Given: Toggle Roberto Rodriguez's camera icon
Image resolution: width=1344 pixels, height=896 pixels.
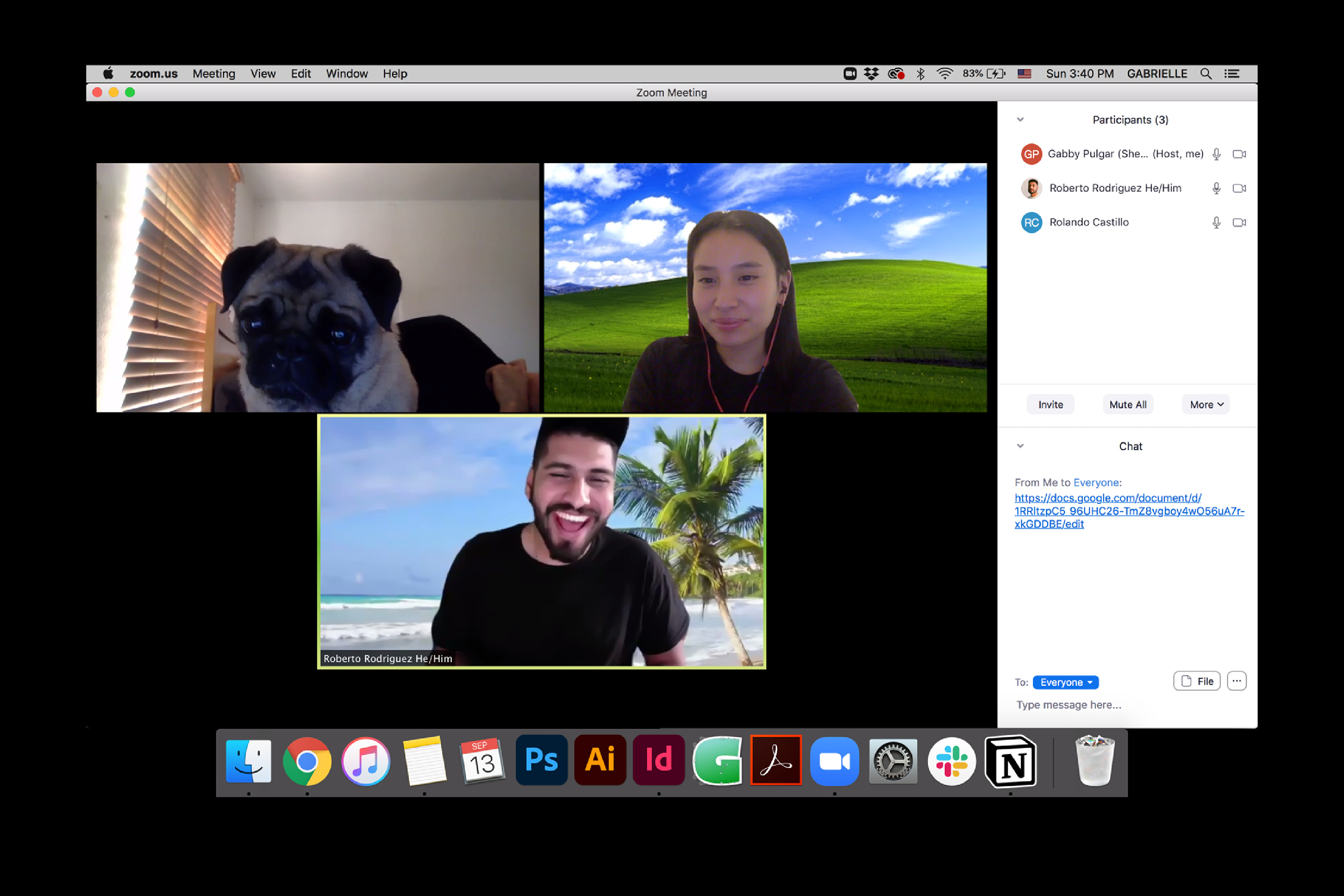Looking at the screenshot, I should click(1238, 188).
